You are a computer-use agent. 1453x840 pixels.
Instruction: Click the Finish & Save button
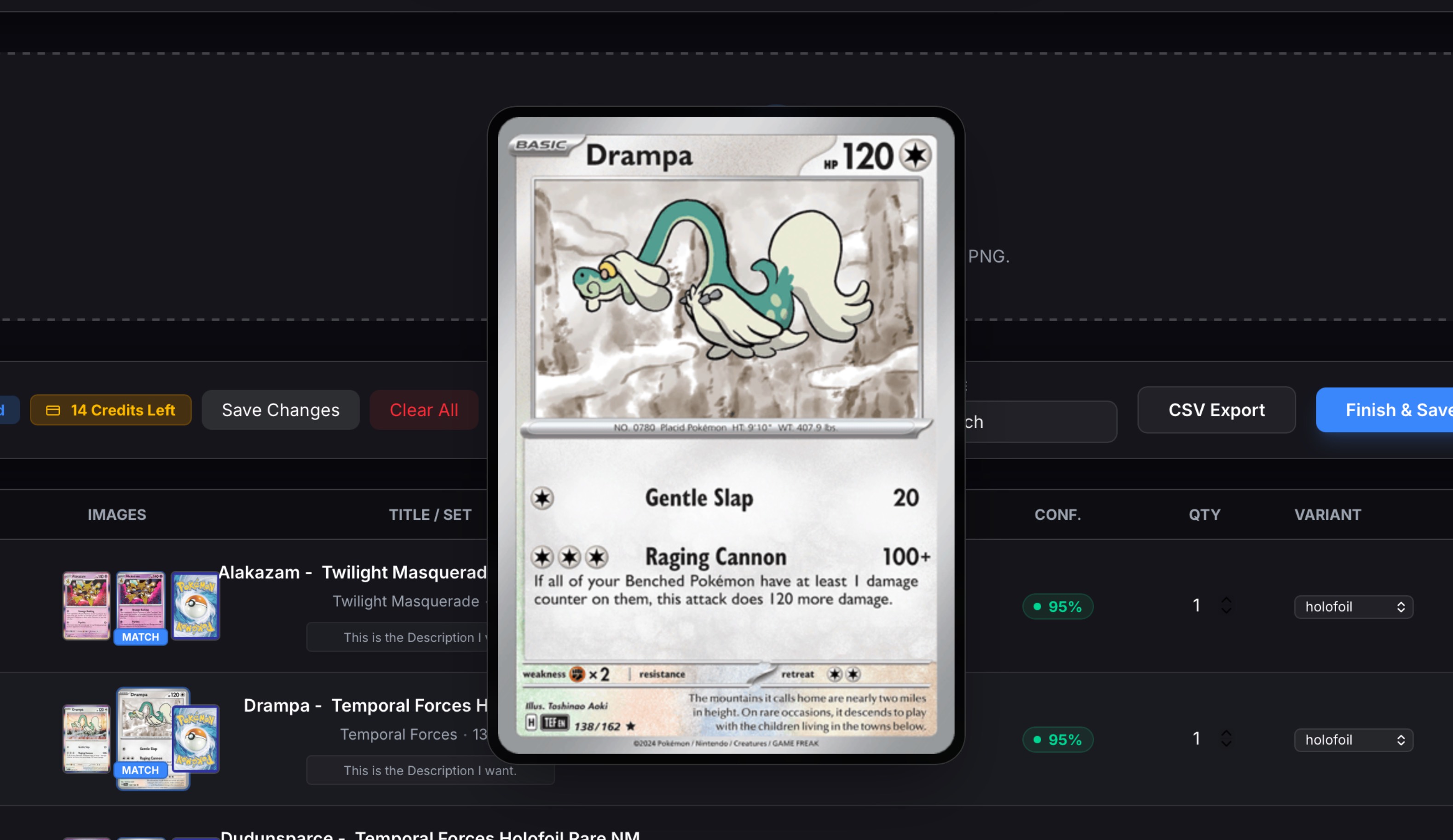(x=1384, y=410)
